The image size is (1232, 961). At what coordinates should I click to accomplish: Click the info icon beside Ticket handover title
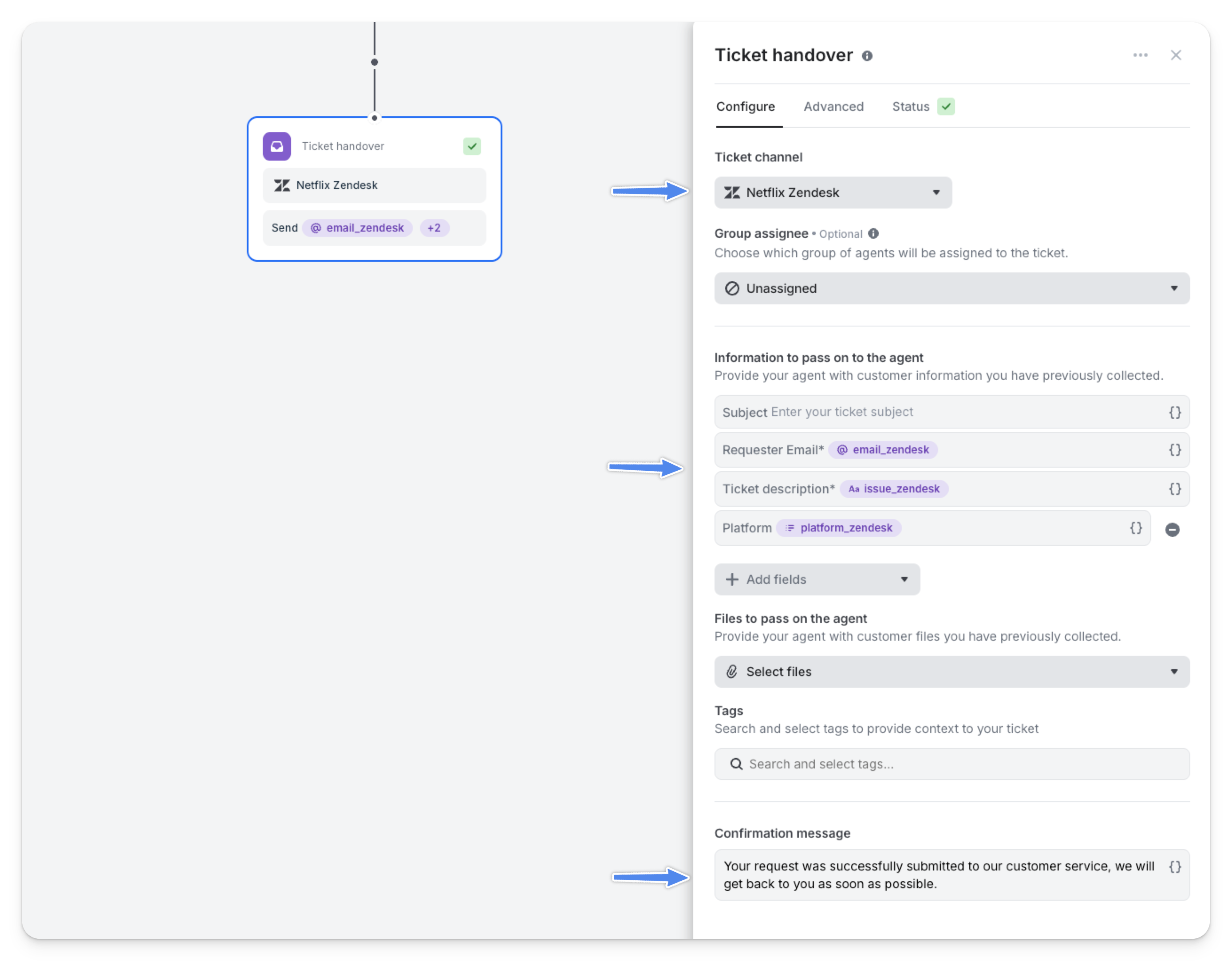click(x=867, y=56)
